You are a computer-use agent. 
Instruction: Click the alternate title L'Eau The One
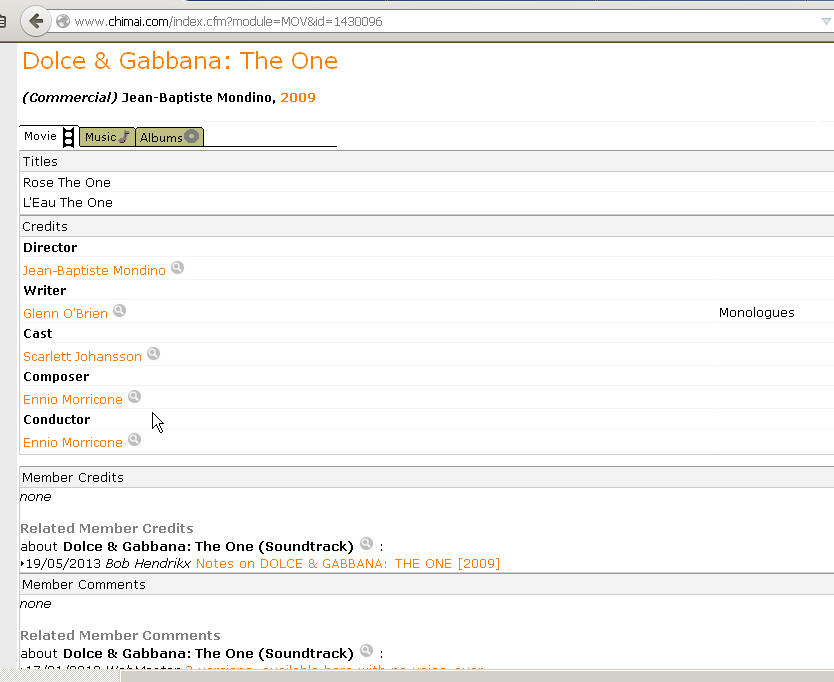[x=68, y=203]
